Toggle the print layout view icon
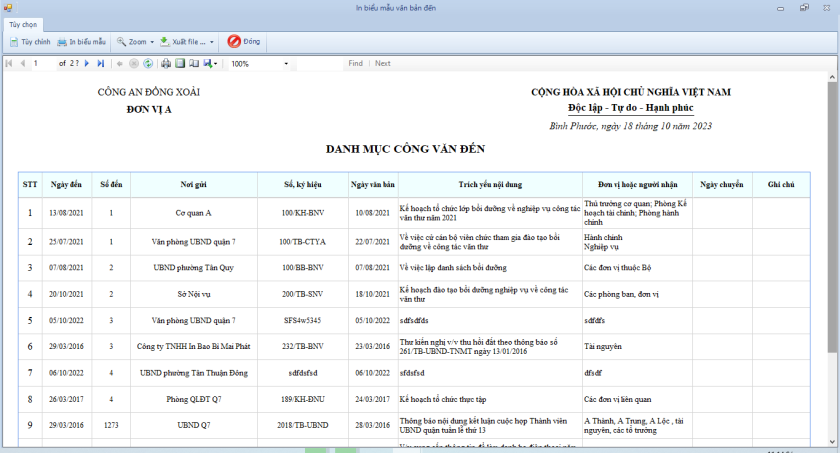The height and width of the screenshot is (453, 840). point(180,64)
